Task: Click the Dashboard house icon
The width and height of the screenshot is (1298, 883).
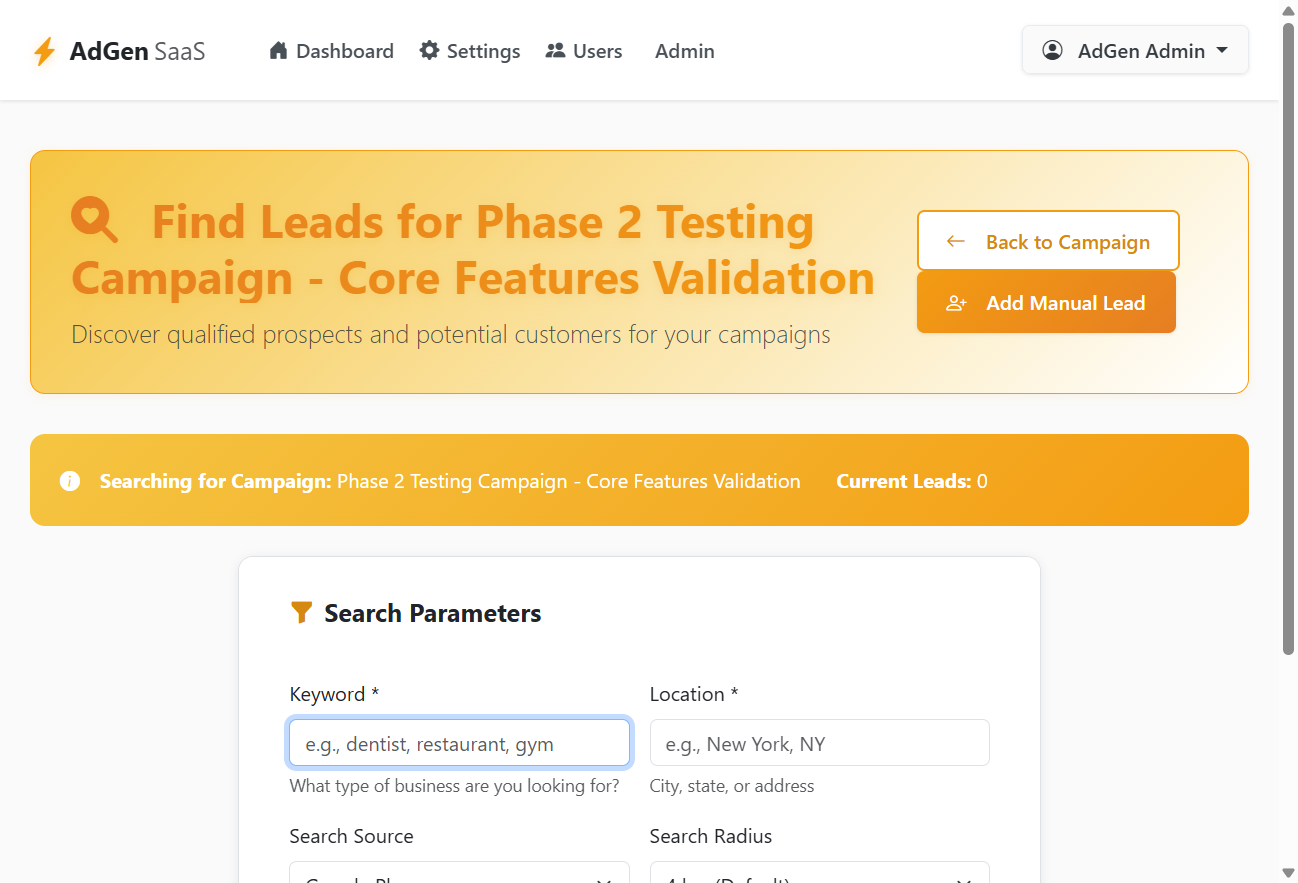Action: (x=279, y=50)
